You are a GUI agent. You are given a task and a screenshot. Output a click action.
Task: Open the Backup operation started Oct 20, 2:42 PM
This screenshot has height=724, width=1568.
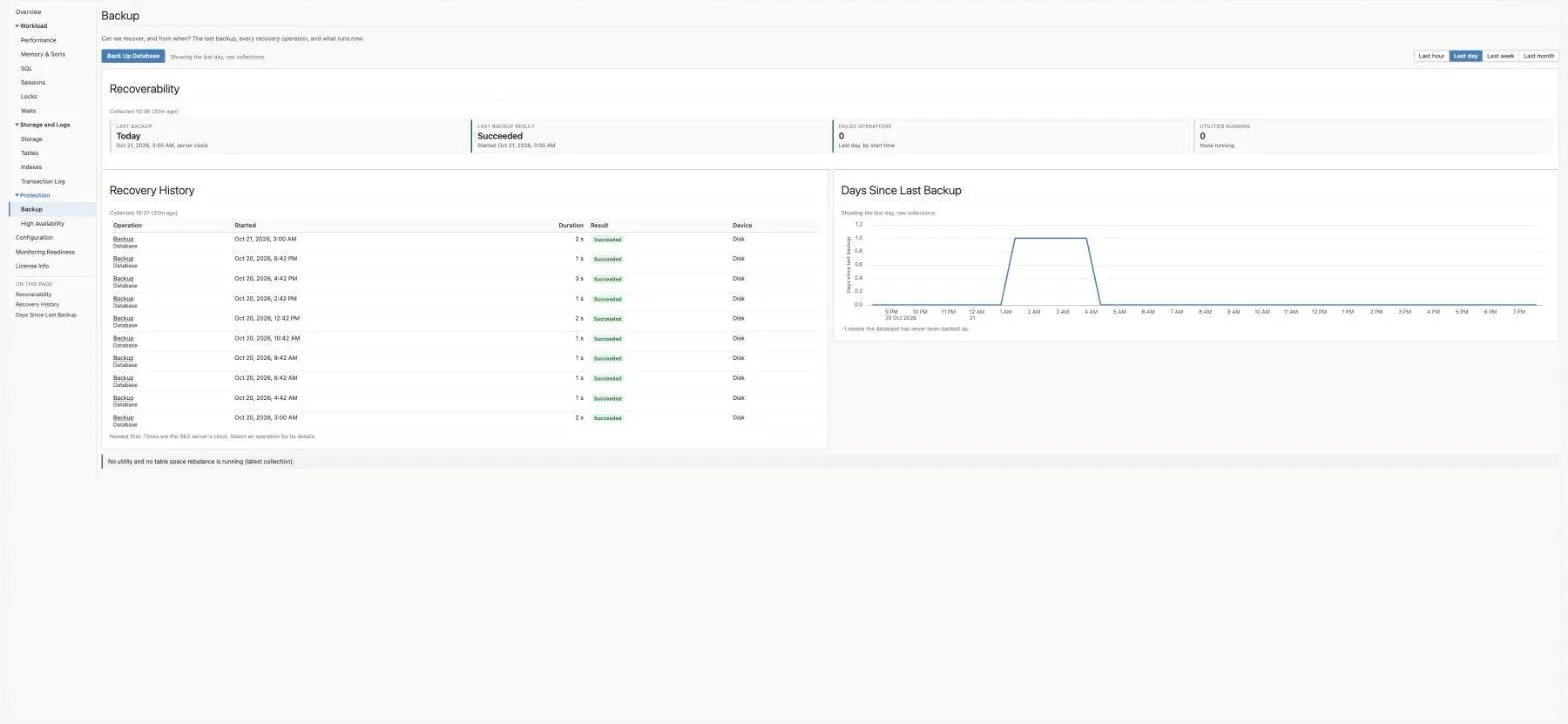coord(123,299)
